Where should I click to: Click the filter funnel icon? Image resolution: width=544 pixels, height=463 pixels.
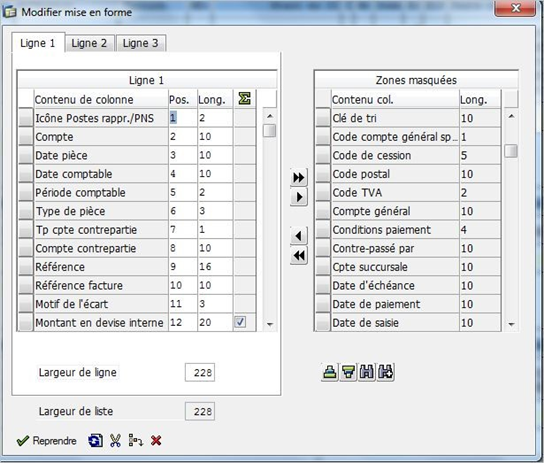(348, 372)
